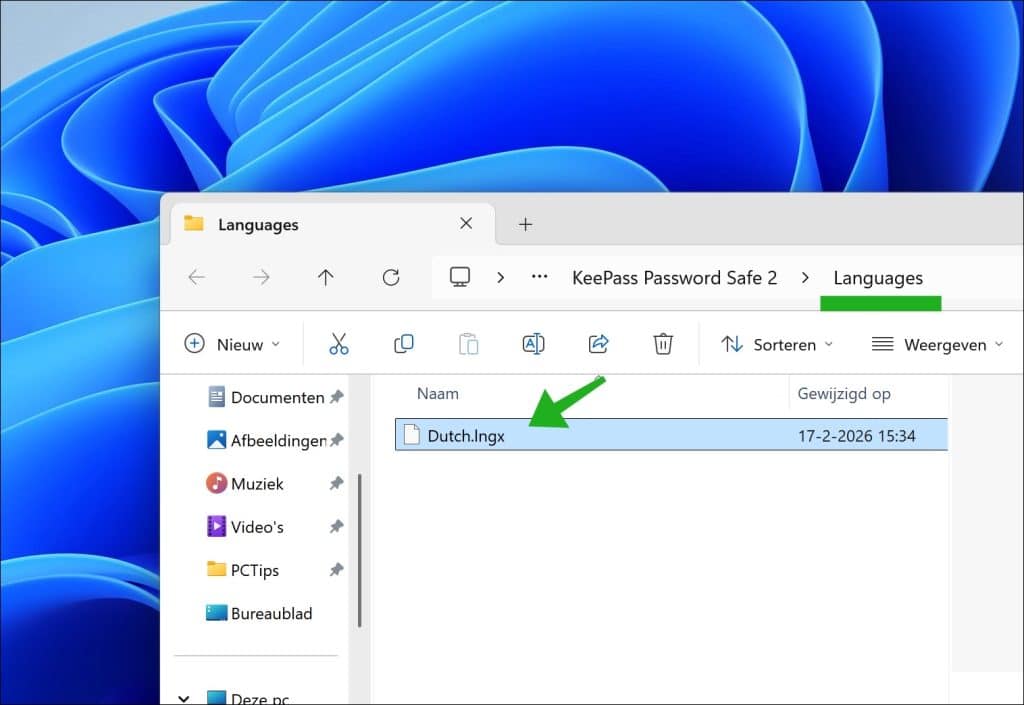
Task: Rename the file via the rename icon
Action: click(533, 344)
